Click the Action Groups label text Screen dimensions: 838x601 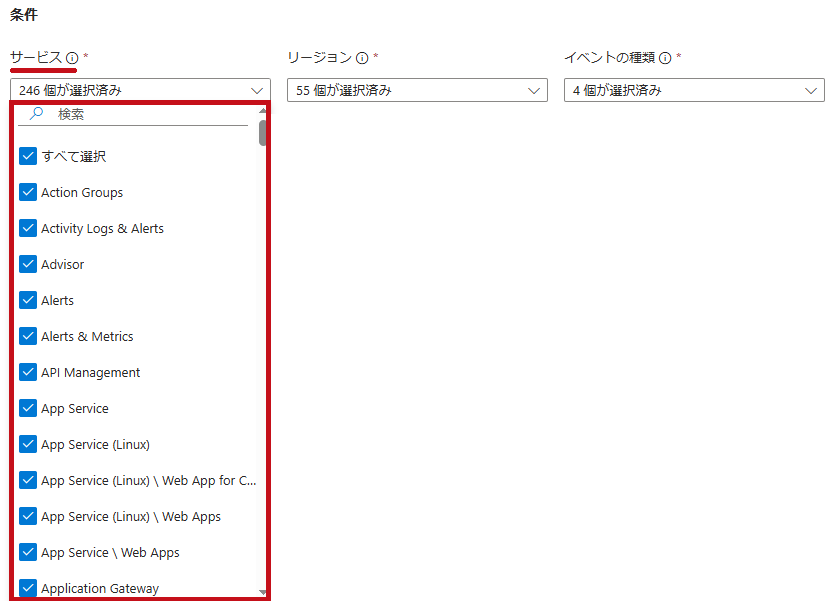pos(82,192)
